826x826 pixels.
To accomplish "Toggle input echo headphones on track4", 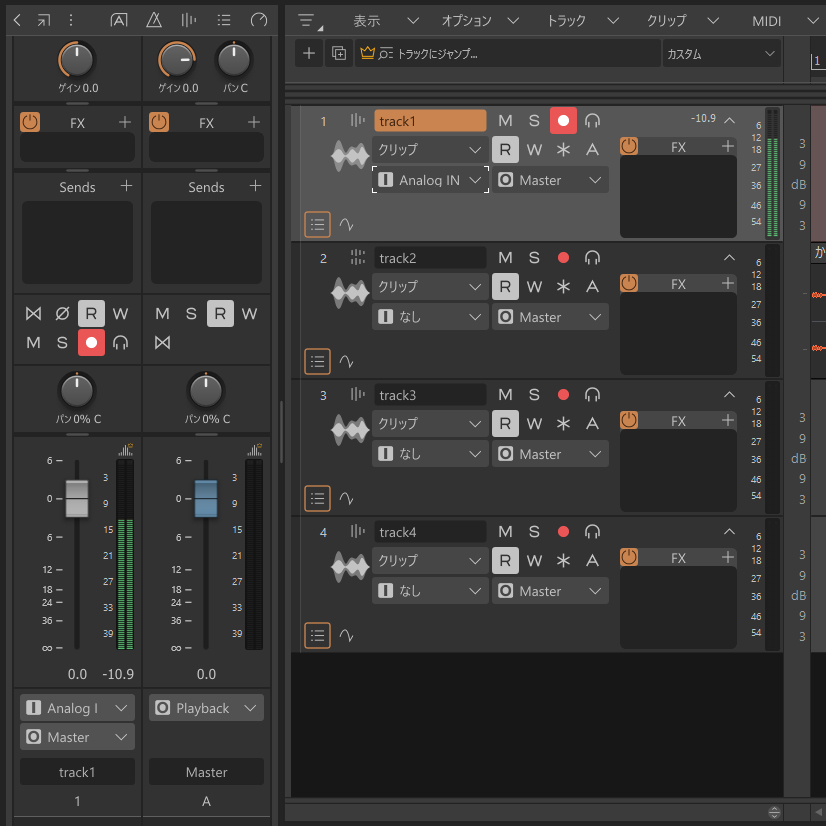I will (592, 532).
